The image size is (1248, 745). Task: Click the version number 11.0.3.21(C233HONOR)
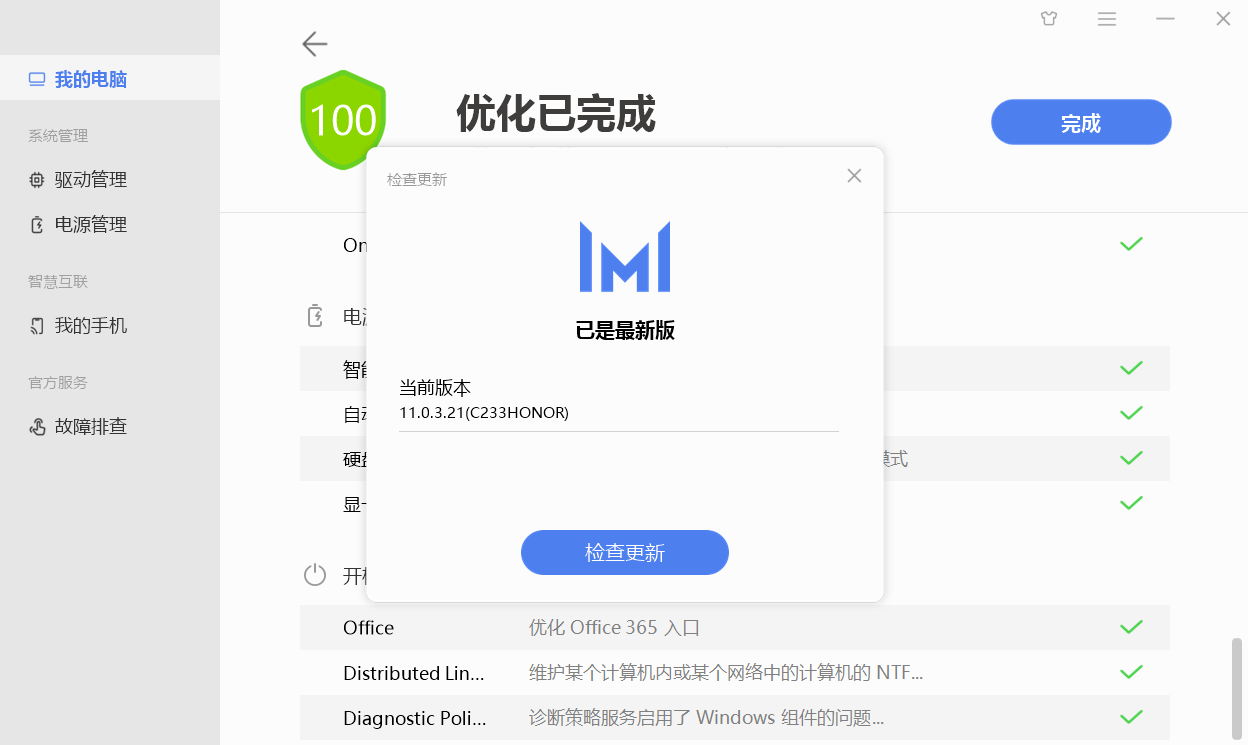pyautogui.click(x=484, y=412)
